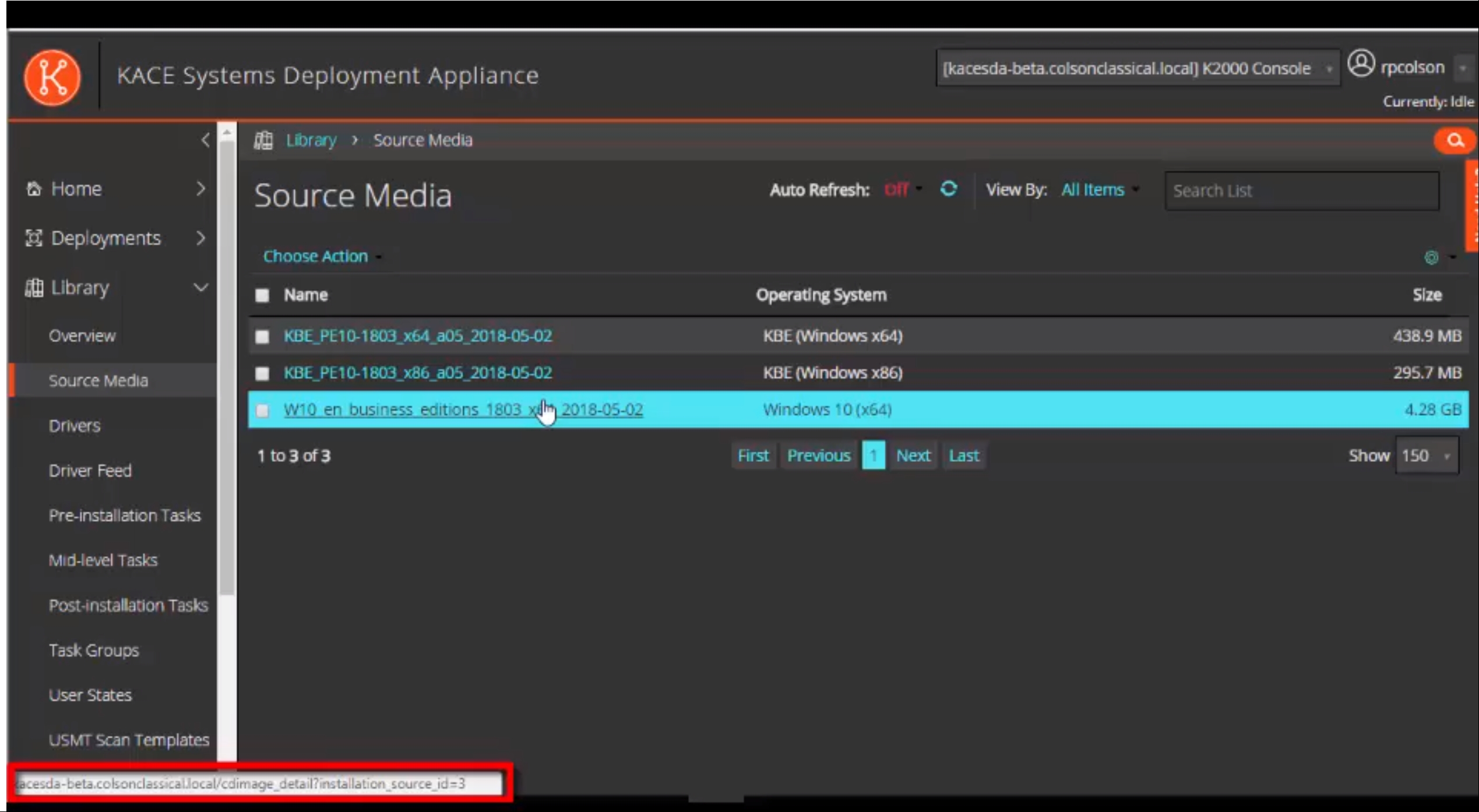Open Post-installation Tasks in the sidebar

[128, 606]
